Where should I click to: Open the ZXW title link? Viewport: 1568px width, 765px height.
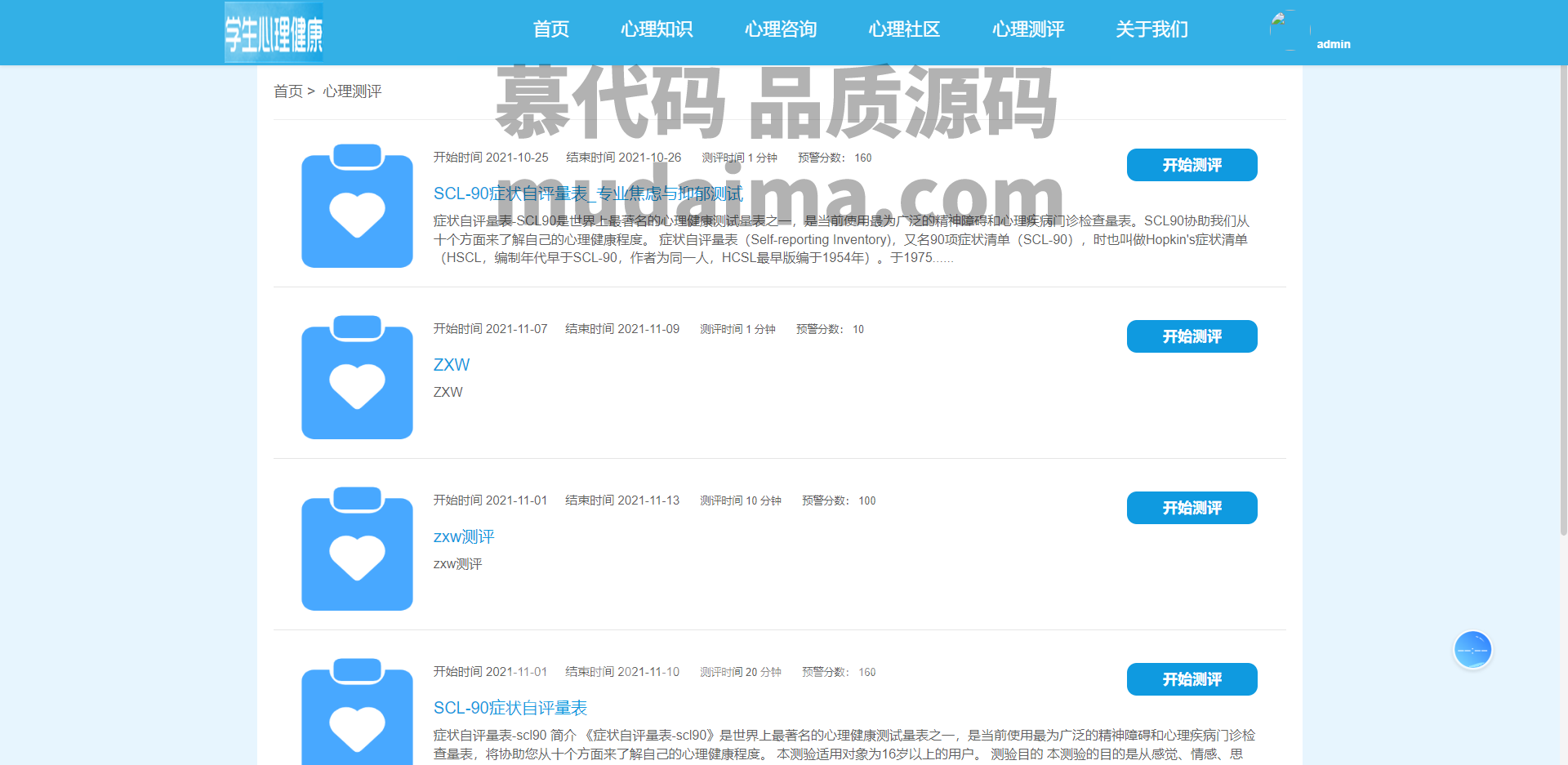tap(452, 365)
